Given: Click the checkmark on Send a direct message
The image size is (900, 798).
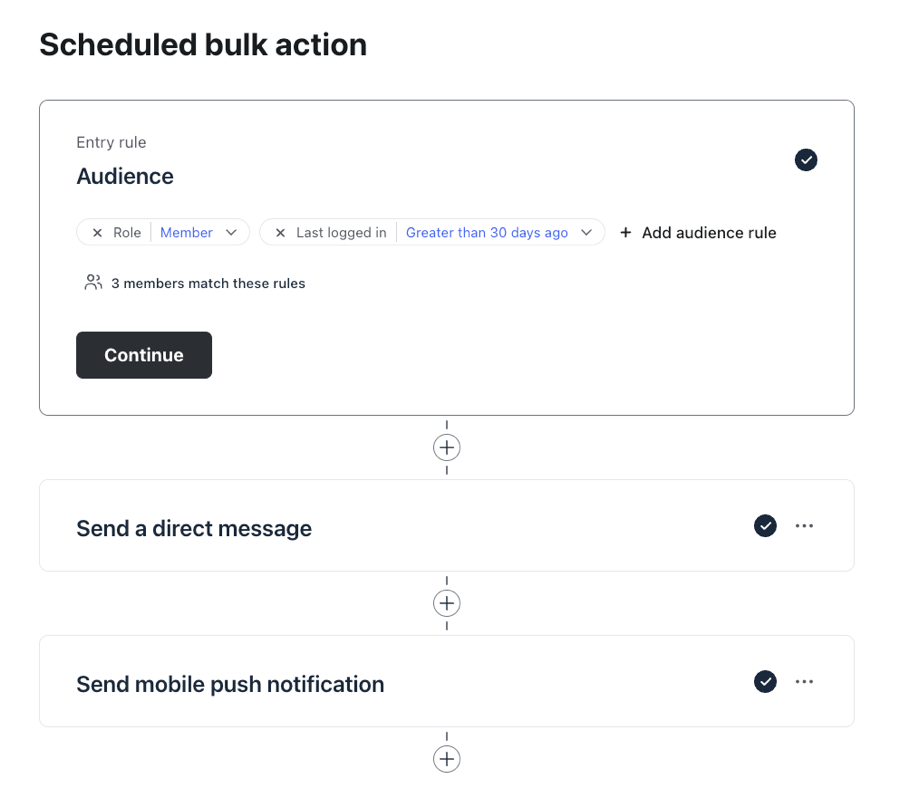Looking at the screenshot, I should click(765, 526).
